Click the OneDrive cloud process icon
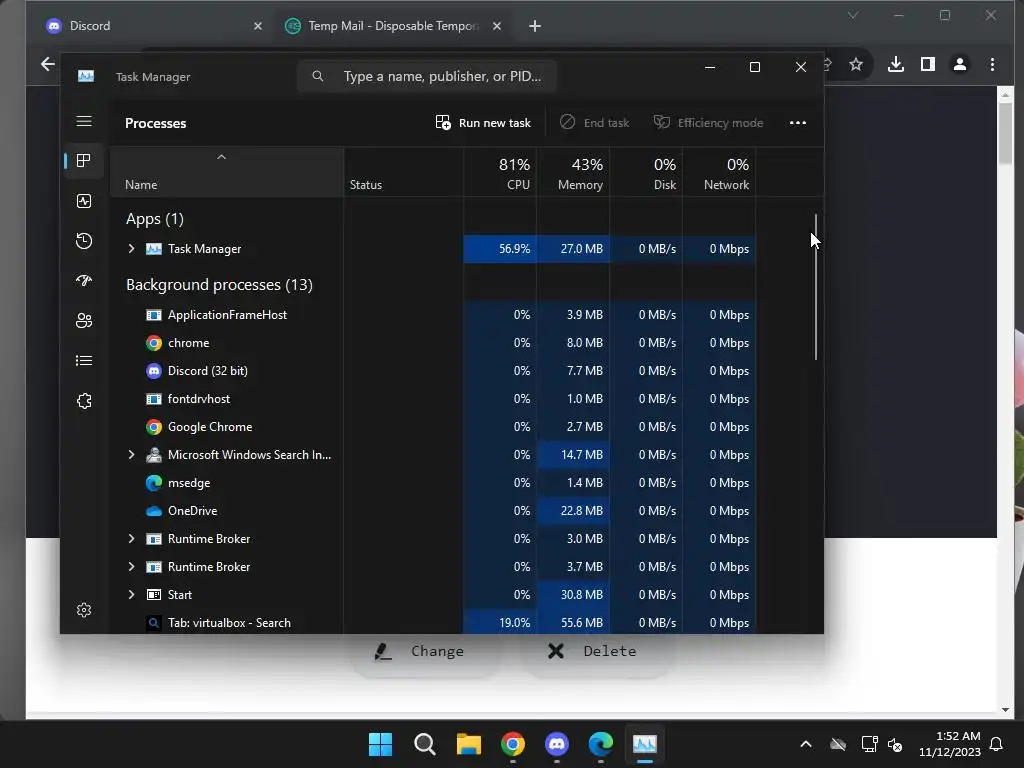 [x=153, y=511]
